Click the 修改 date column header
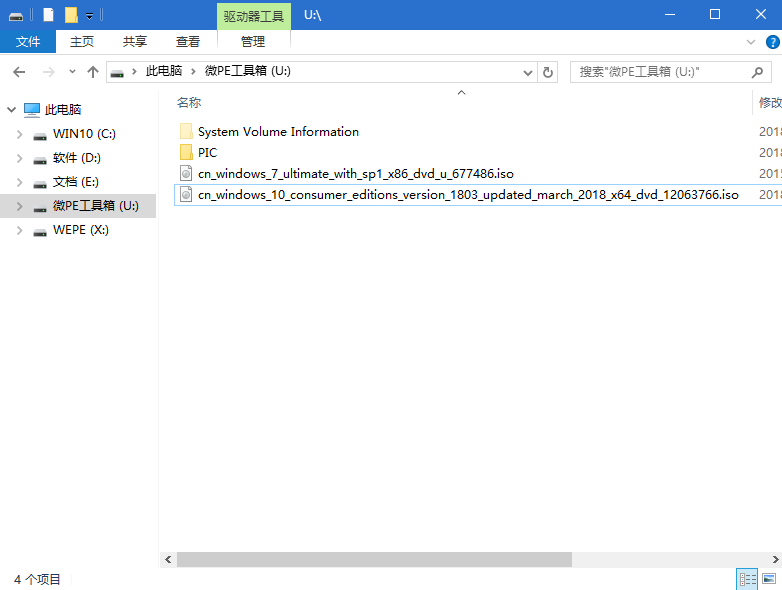 click(770, 103)
